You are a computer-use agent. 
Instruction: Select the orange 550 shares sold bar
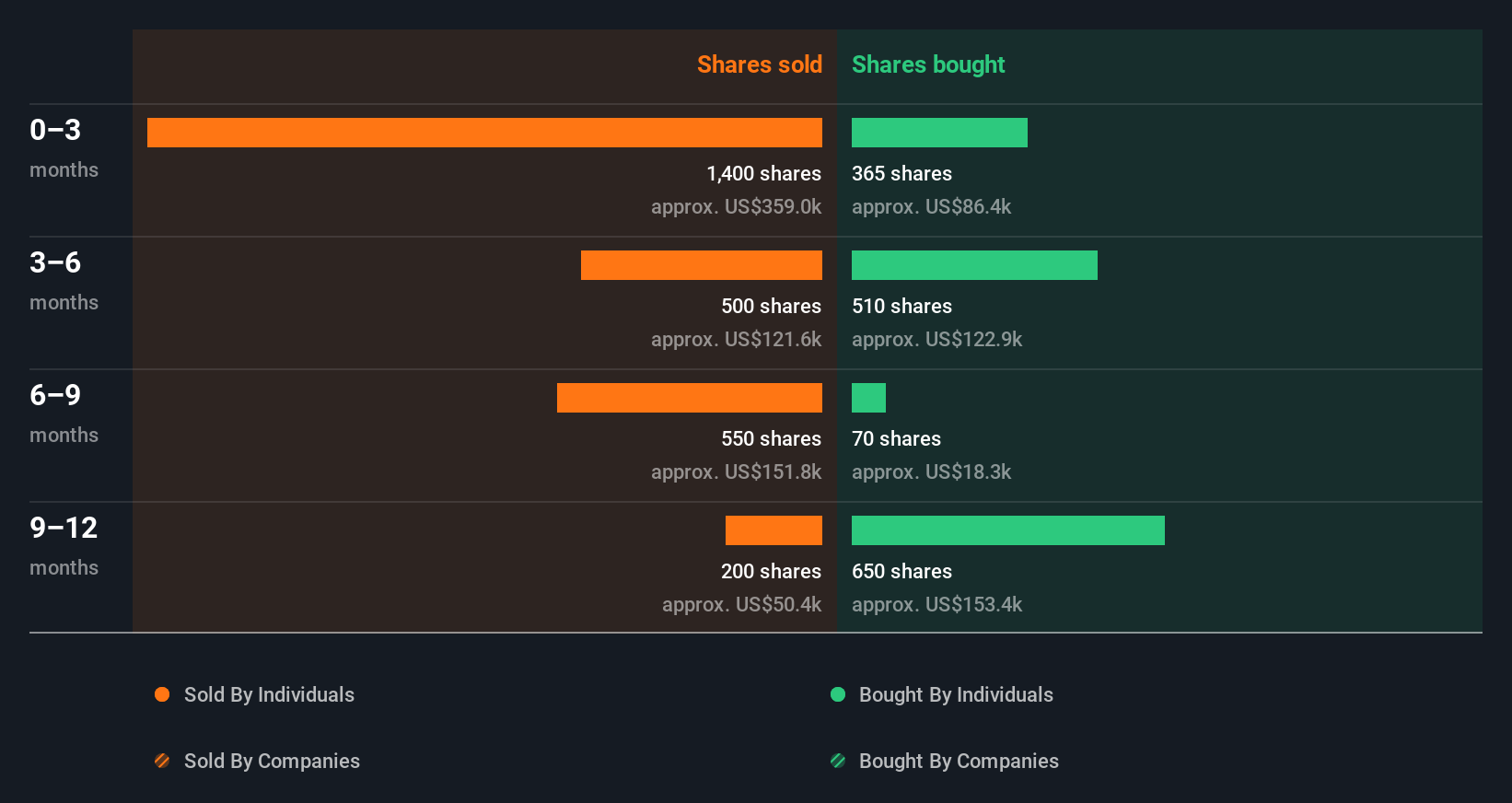[x=690, y=398]
